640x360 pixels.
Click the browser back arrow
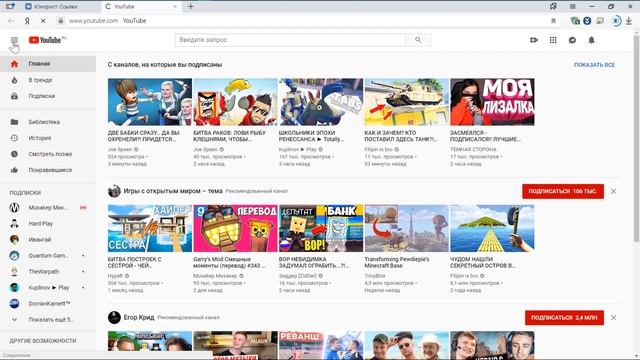(11, 21)
